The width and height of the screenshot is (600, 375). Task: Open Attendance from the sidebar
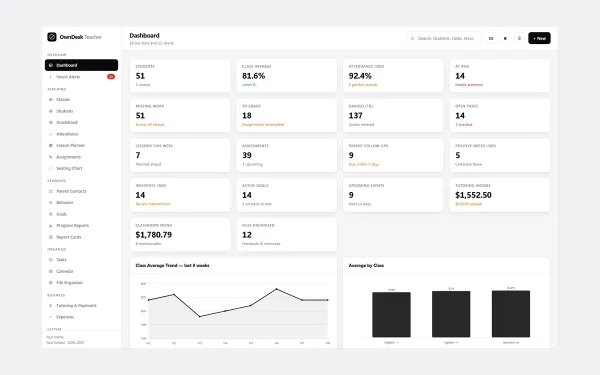(x=81, y=134)
